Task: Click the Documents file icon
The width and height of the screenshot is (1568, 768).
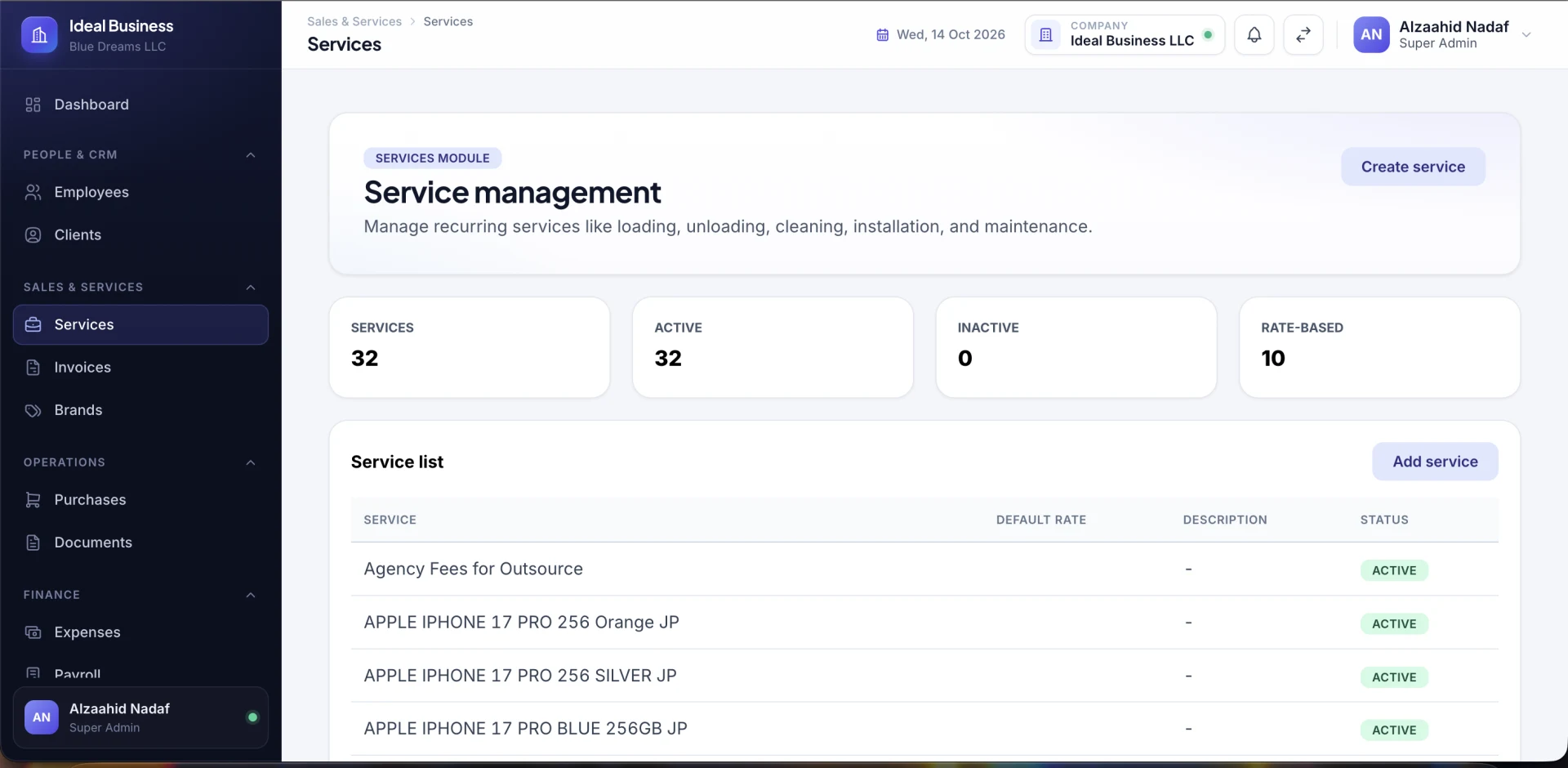Action: click(x=33, y=543)
